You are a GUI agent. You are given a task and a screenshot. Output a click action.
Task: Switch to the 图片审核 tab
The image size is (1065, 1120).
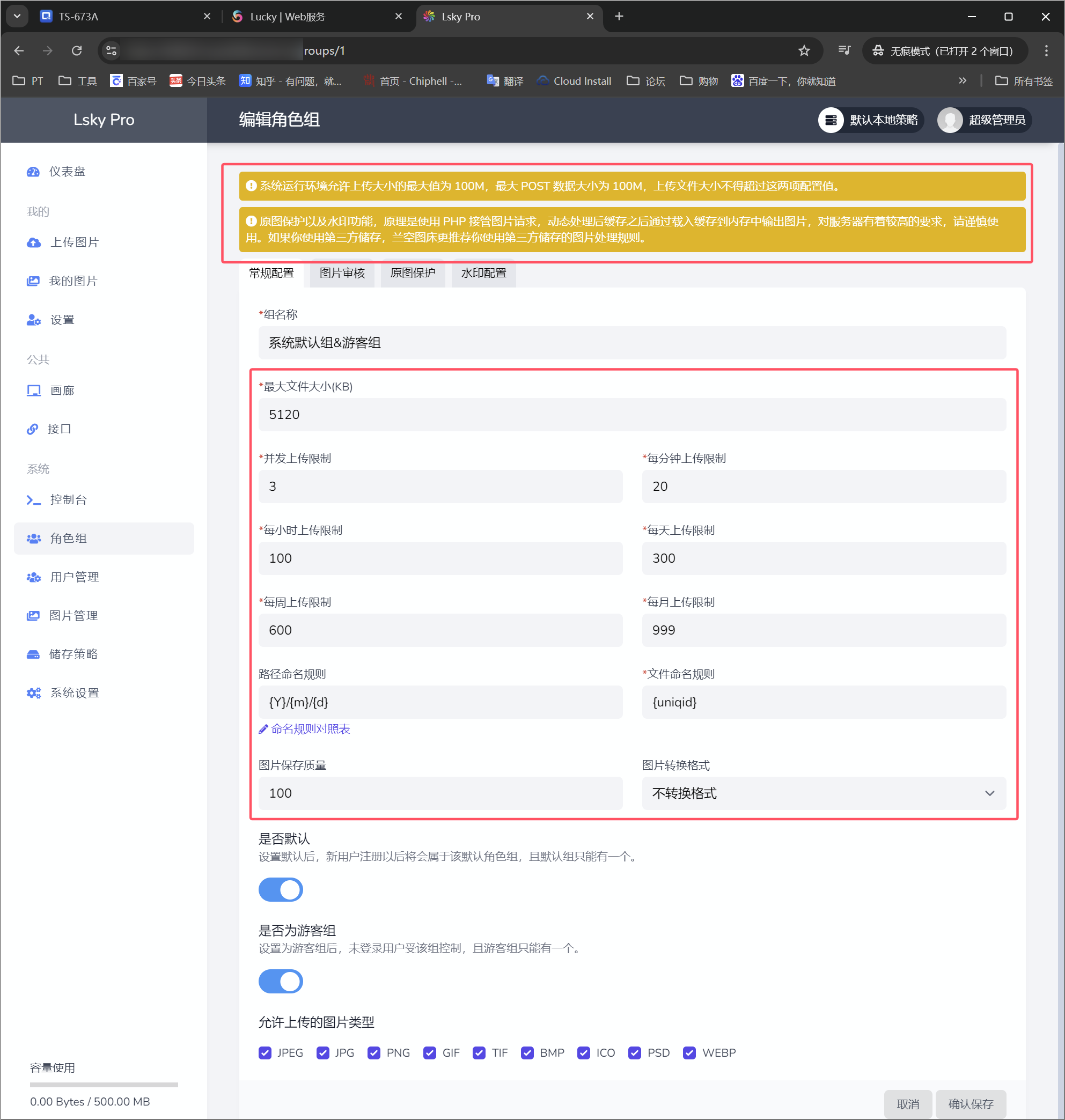342,273
